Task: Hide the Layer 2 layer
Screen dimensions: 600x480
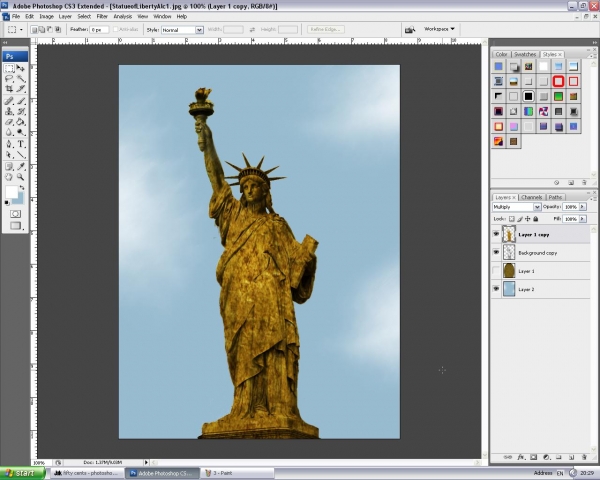Action: (496, 289)
